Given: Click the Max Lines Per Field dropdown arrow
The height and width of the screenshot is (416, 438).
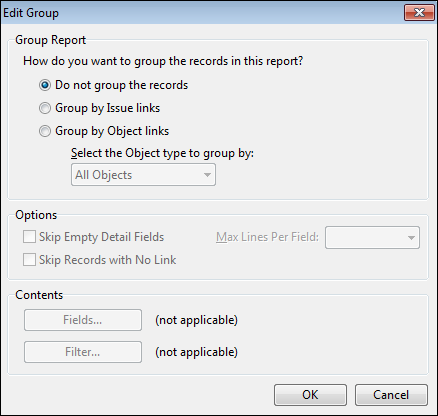Looking at the screenshot, I should pos(411,238).
